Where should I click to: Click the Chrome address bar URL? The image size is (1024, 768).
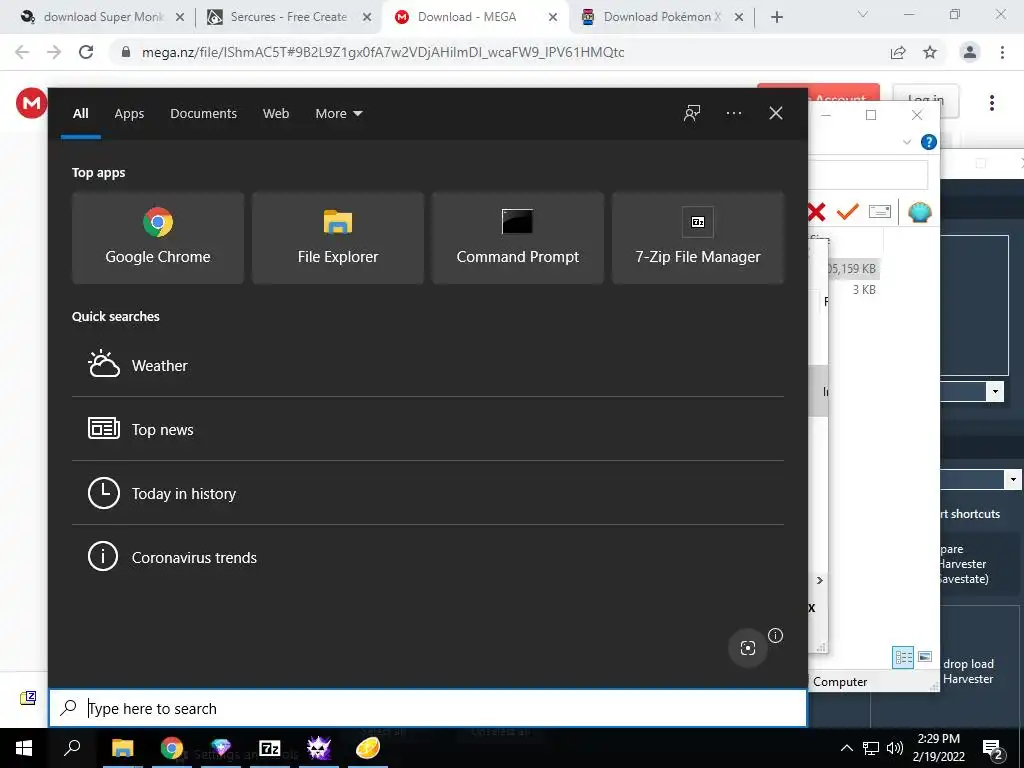[x=383, y=52]
